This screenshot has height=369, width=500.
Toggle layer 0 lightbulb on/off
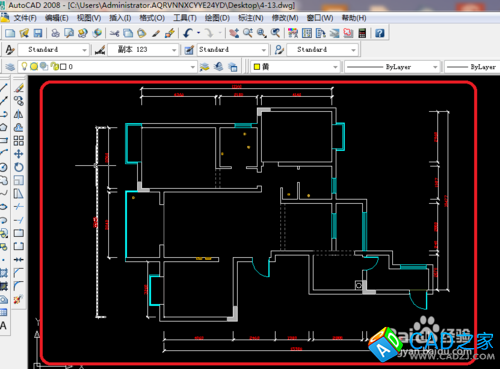point(24,66)
